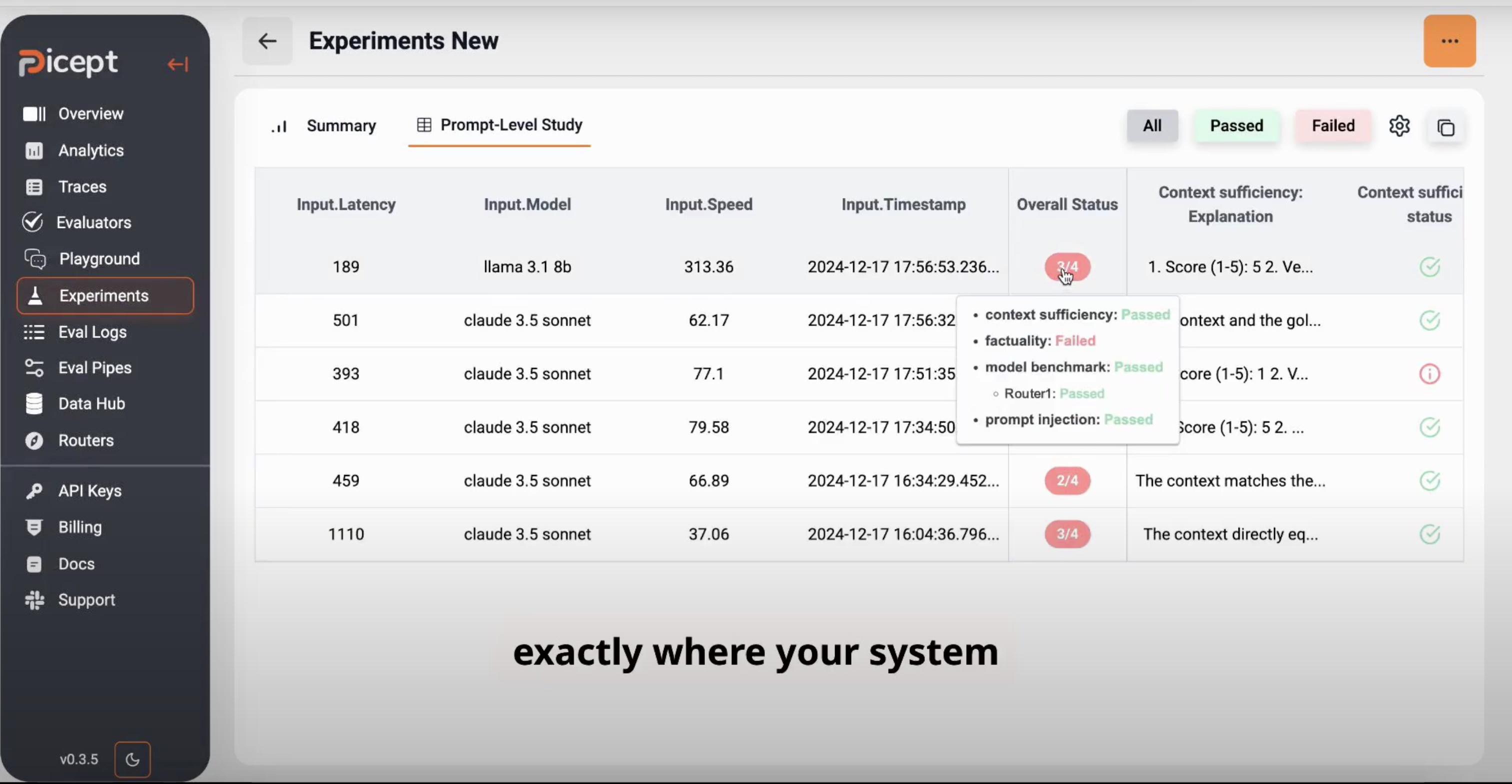Open Data Hub in the sidebar
This screenshot has width=1512, height=784.
pyautogui.click(x=91, y=403)
